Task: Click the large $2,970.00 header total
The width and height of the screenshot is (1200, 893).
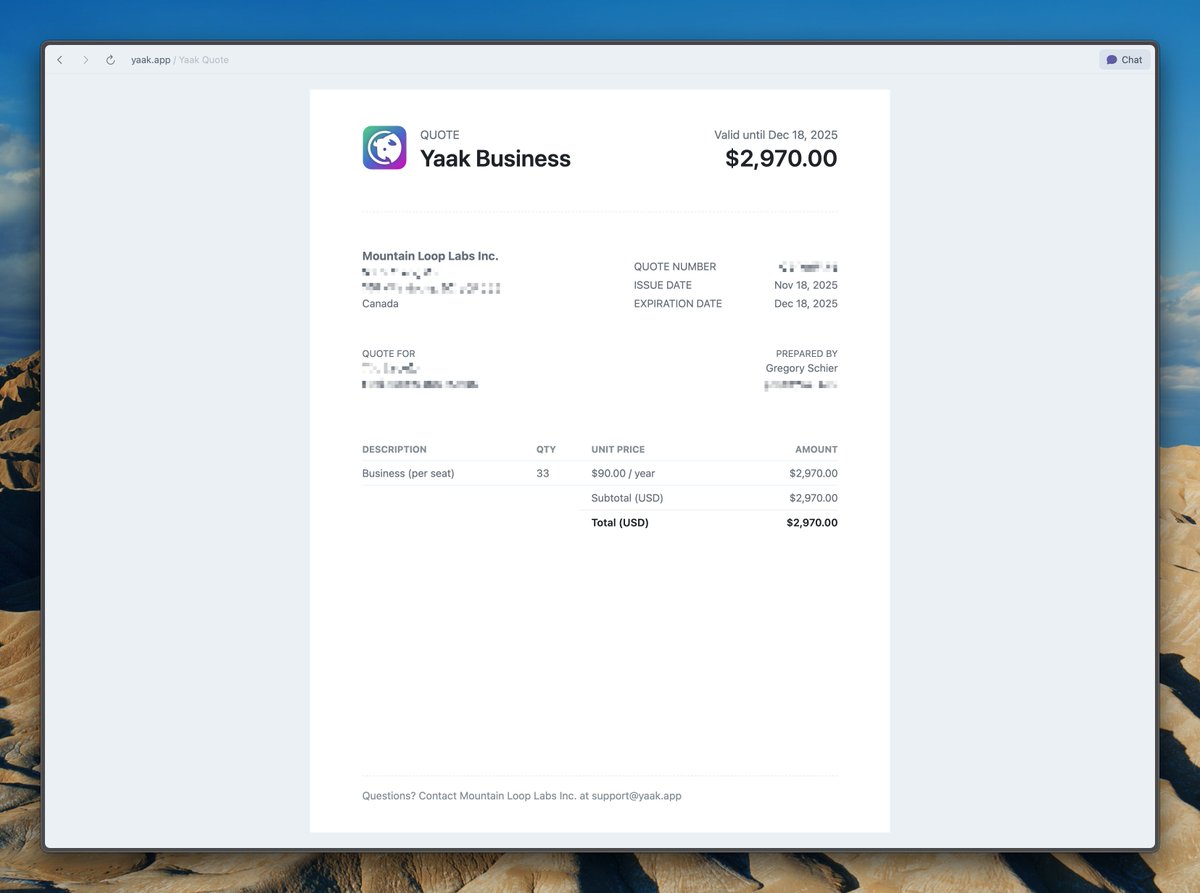Action: pos(781,158)
